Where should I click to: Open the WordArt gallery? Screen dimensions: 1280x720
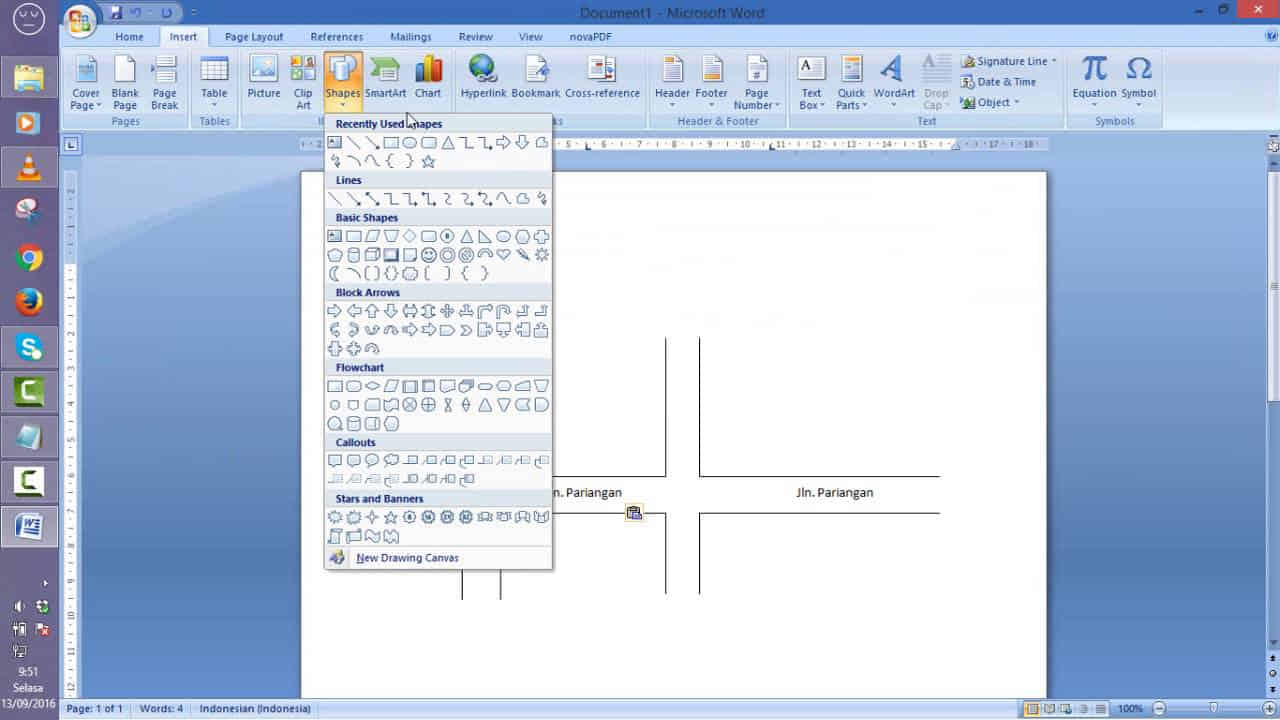tap(894, 81)
